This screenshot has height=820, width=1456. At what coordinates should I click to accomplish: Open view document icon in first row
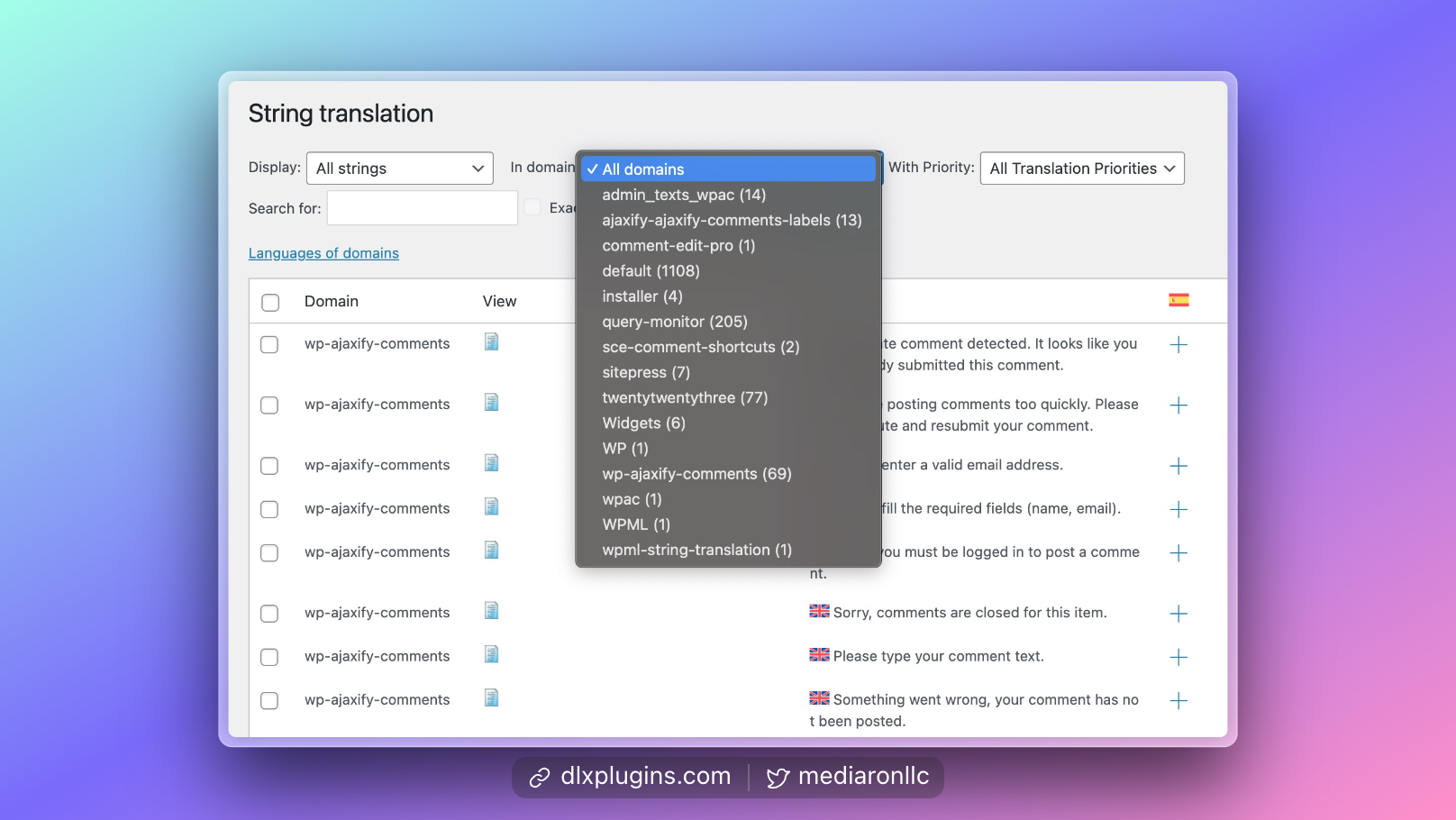(x=491, y=342)
